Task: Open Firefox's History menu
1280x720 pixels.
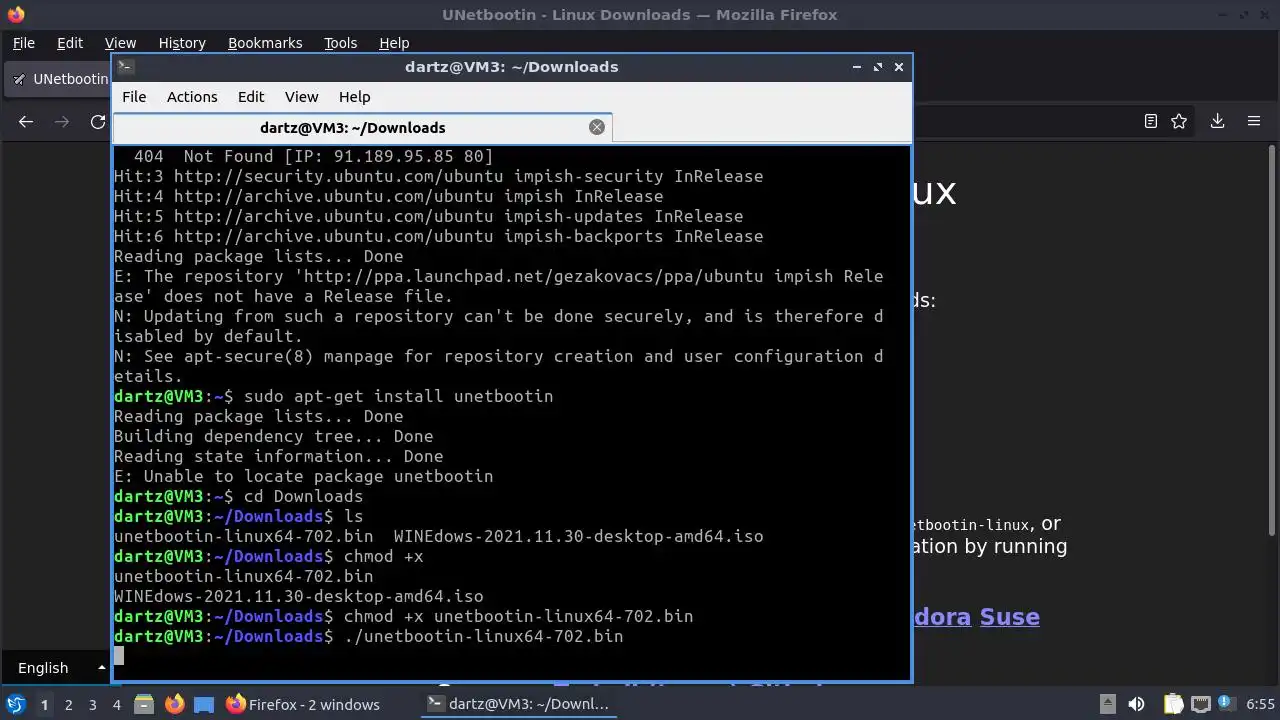Action: point(182,43)
